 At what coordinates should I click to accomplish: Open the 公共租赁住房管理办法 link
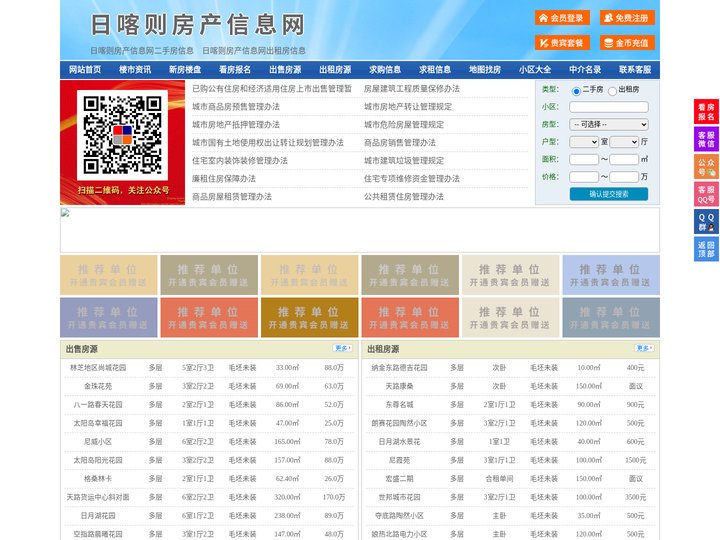click(404, 197)
